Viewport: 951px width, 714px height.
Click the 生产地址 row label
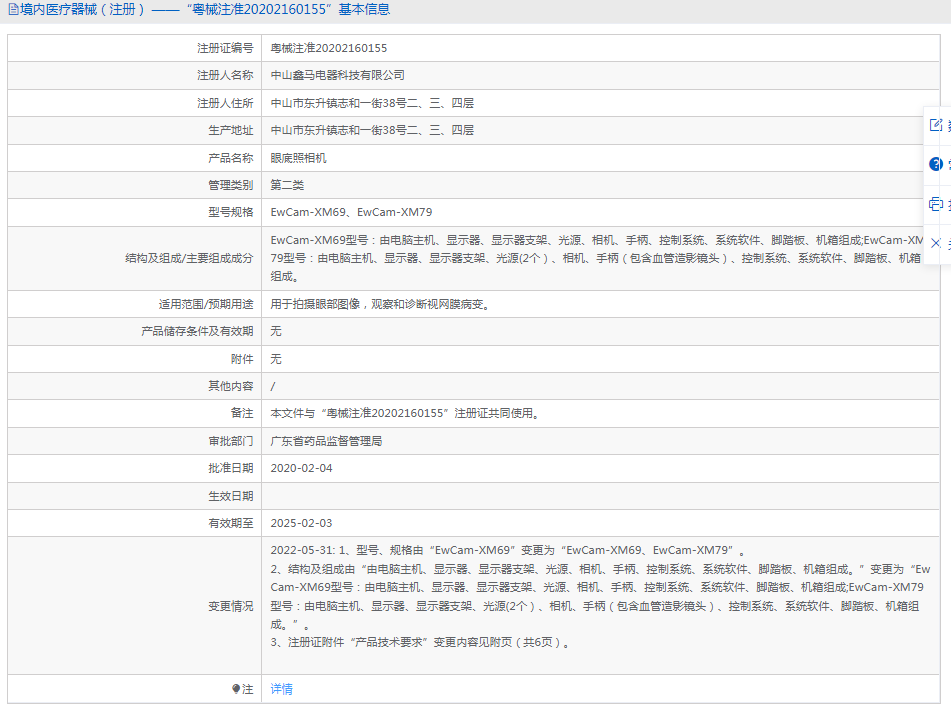tap(230, 130)
